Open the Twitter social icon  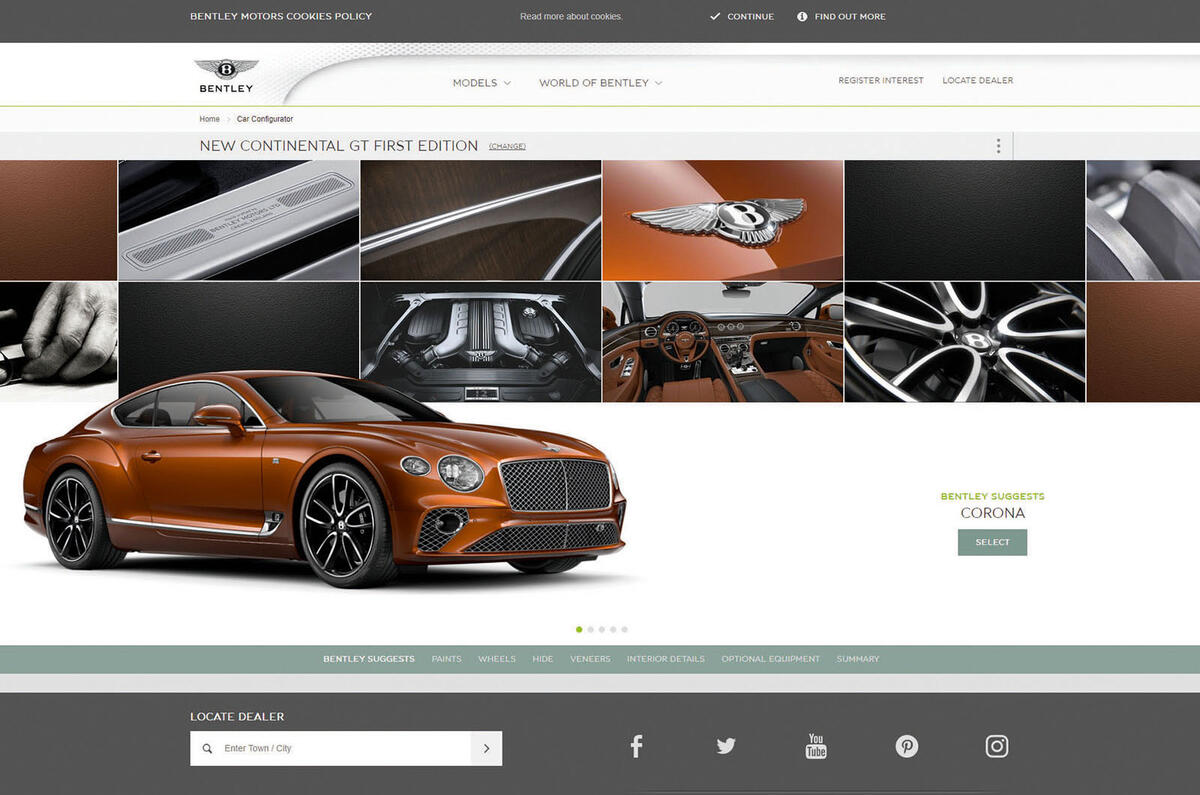(x=726, y=746)
